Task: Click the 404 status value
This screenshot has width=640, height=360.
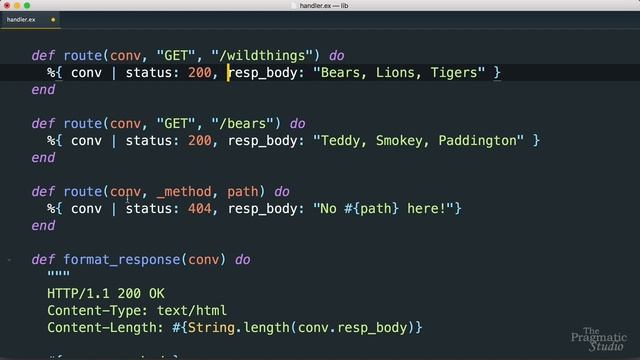Action: [x=200, y=209]
